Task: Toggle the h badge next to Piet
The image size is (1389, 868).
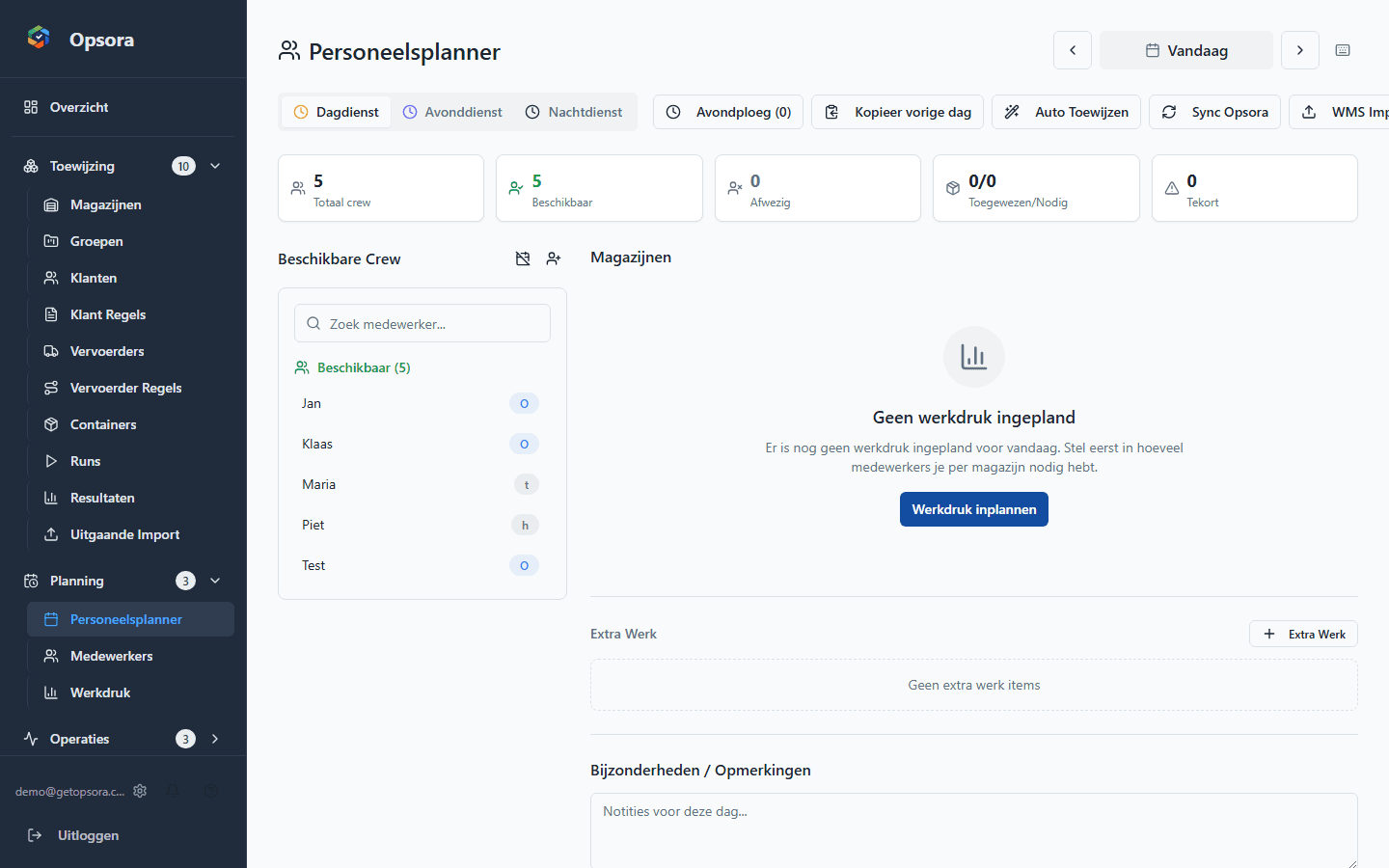Action: pyautogui.click(x=525, y=525)
